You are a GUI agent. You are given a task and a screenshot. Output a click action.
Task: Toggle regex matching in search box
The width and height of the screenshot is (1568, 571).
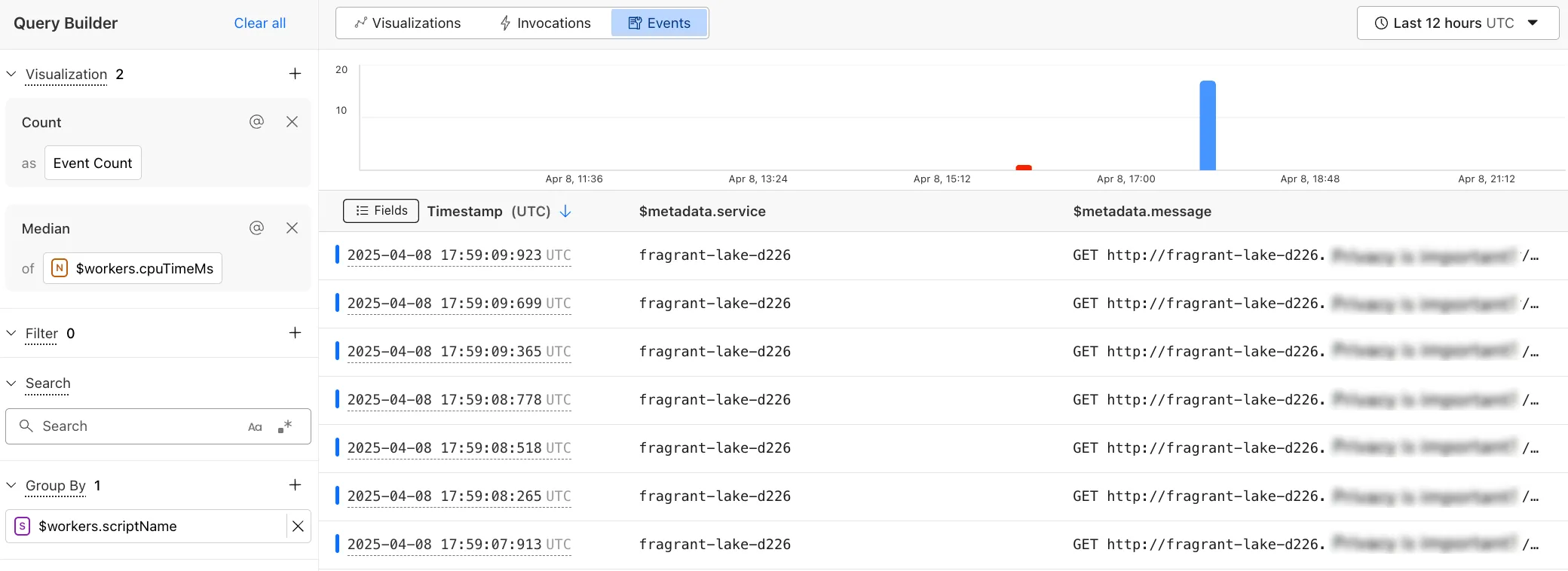(x=285, y=427)
